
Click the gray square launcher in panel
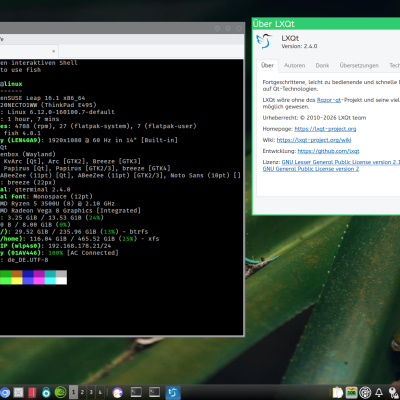(x=19, y=393)
